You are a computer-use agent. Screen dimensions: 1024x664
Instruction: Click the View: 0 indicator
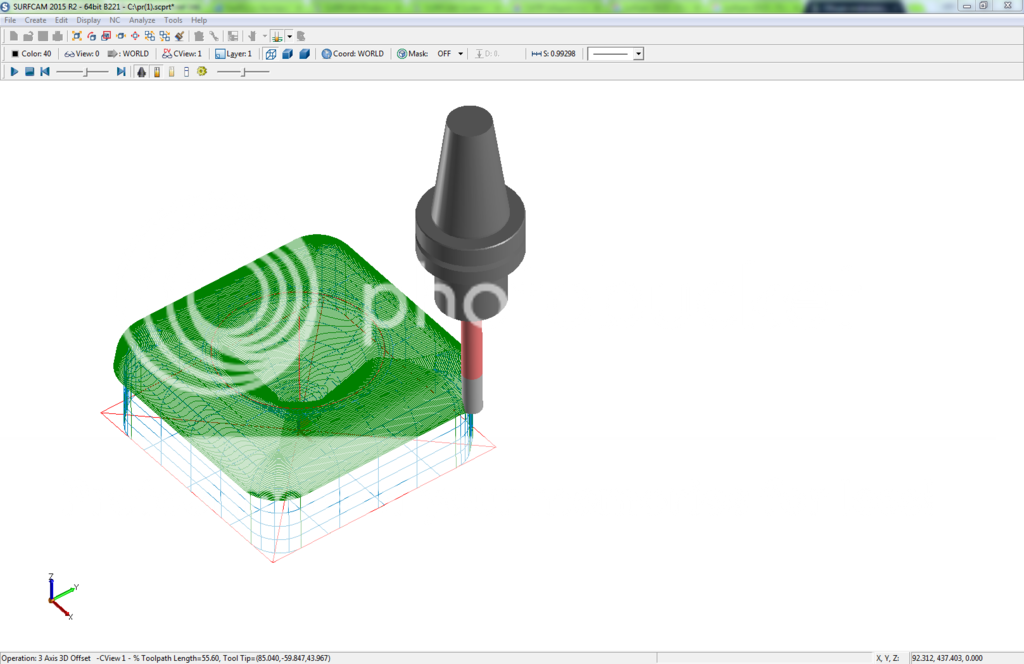[x=82, y=54]
